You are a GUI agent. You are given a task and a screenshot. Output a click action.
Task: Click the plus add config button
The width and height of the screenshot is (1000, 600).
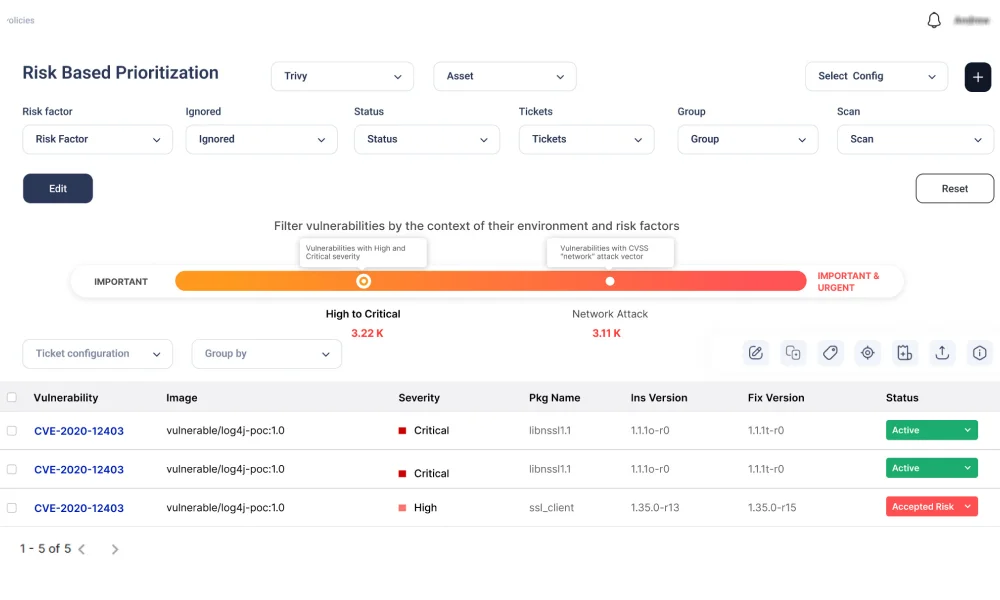tap(977, 76)
